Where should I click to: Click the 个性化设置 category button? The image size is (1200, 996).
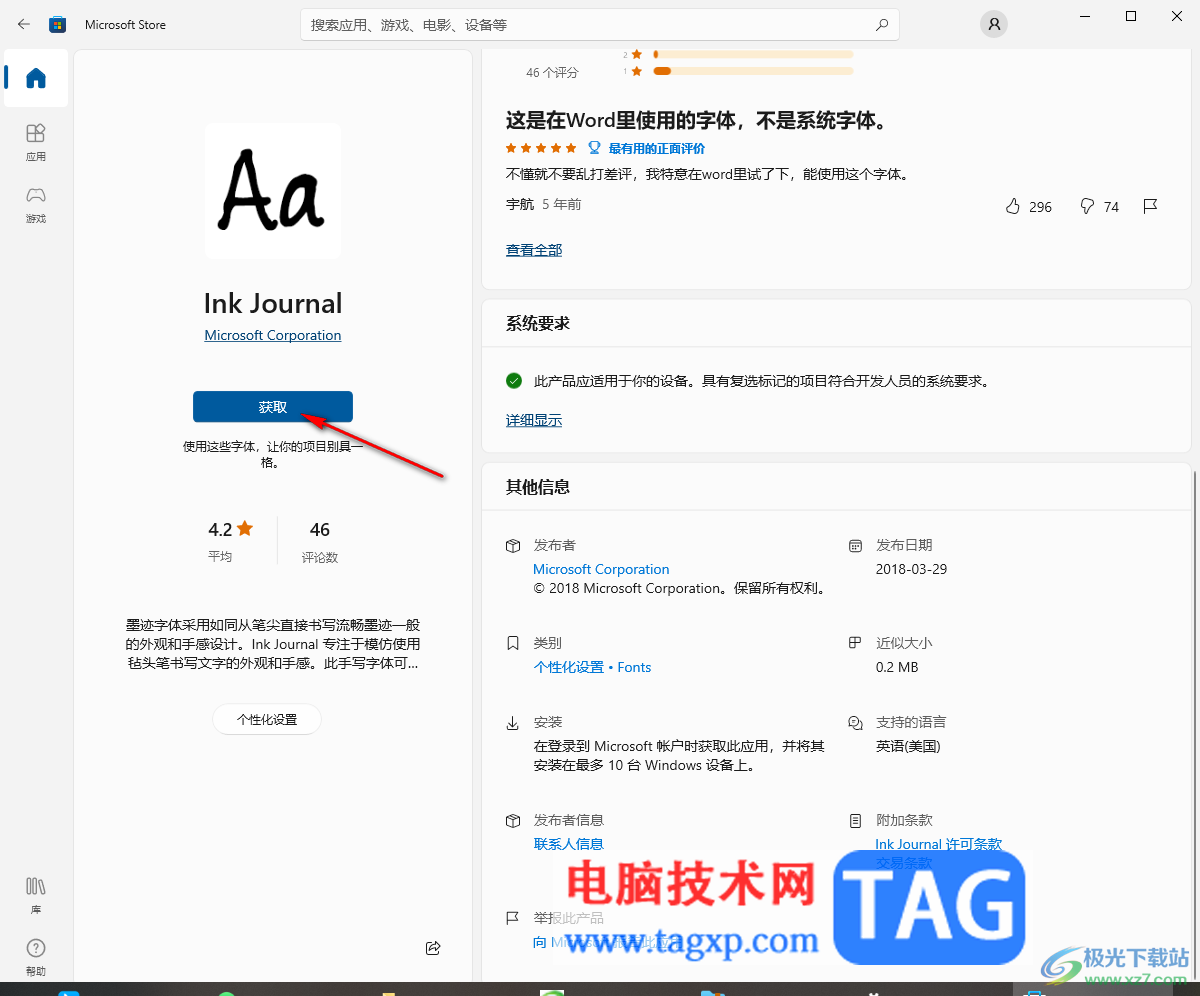click(x=267, y=719)
